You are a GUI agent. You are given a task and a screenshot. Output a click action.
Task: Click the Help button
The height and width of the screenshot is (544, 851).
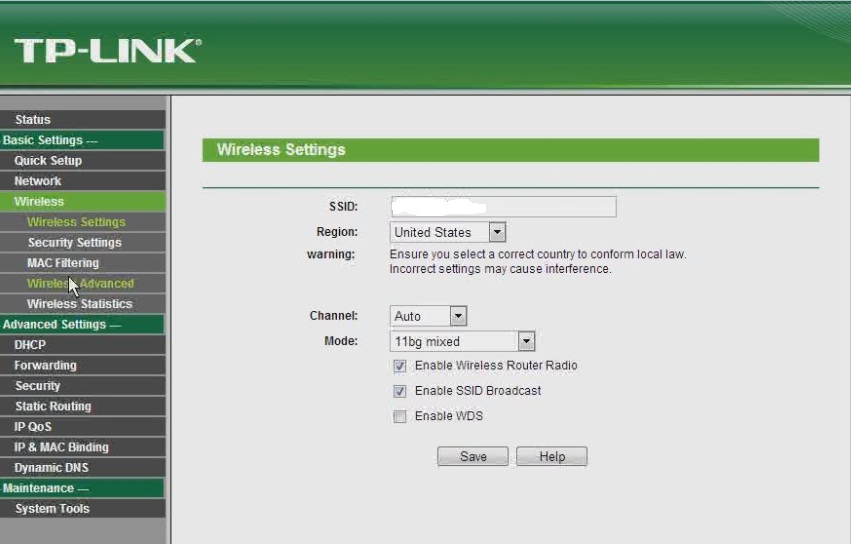point(551,457)
